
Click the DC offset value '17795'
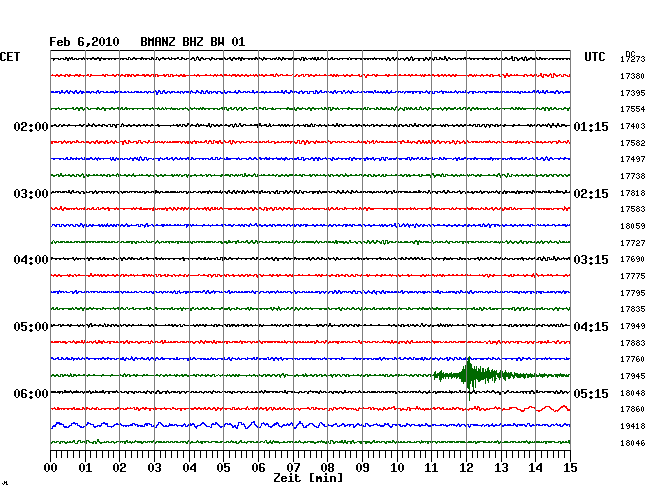click(633, 293)
